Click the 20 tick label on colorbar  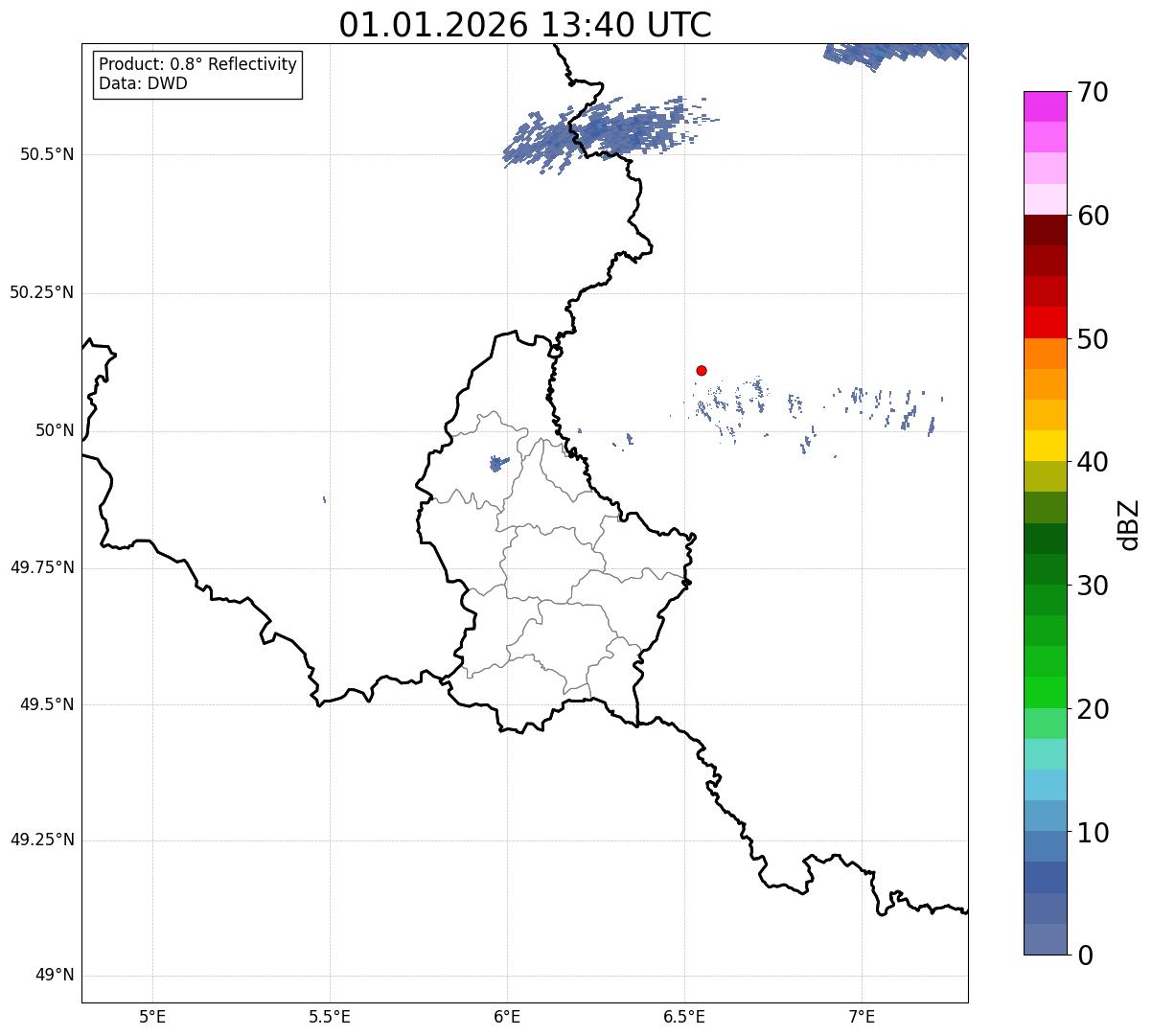pos(1093,709)
